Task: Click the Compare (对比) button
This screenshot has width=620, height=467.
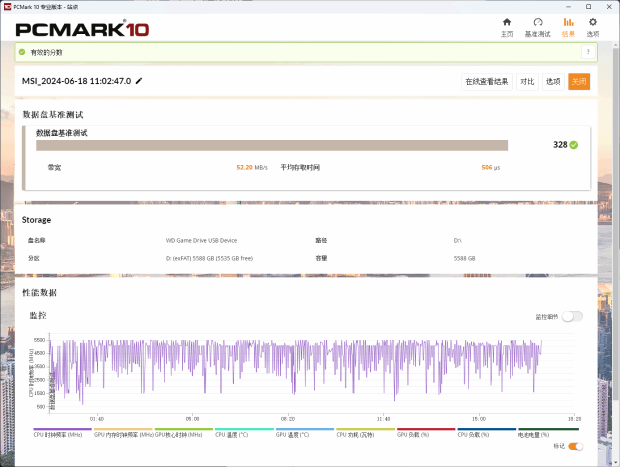Action: coord(527,81)
